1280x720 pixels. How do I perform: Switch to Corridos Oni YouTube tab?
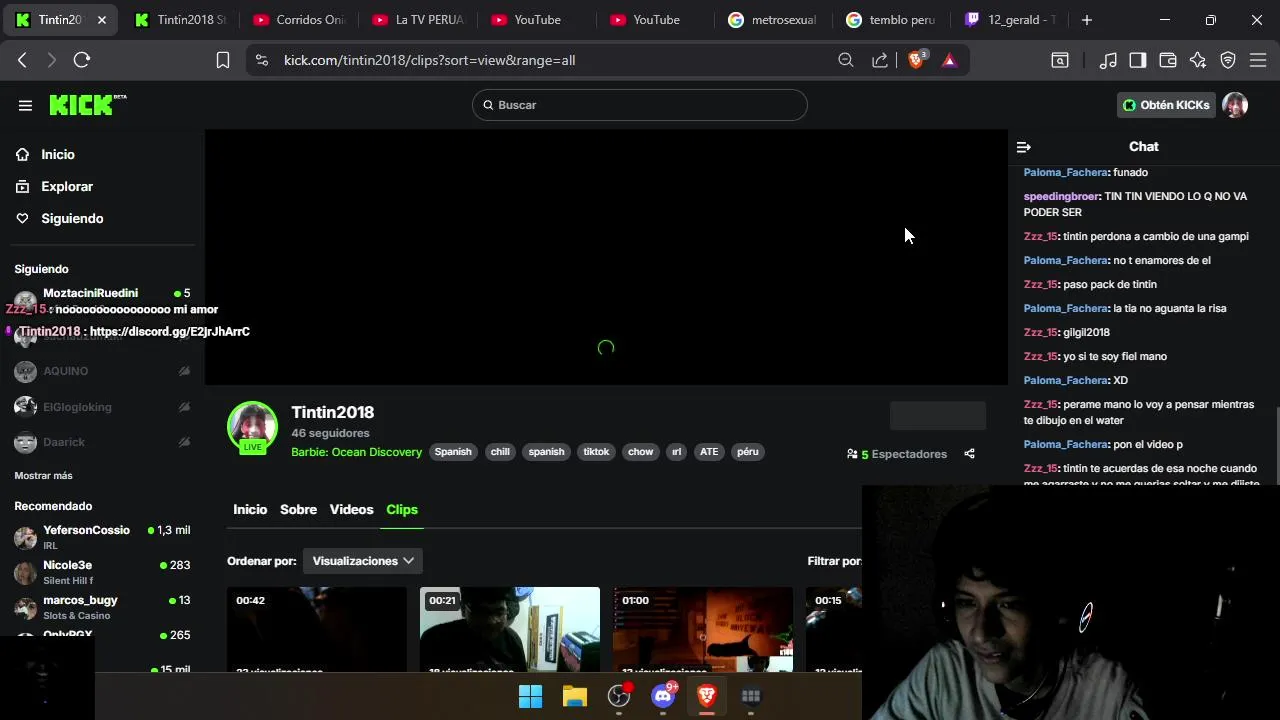click(299, 20)
